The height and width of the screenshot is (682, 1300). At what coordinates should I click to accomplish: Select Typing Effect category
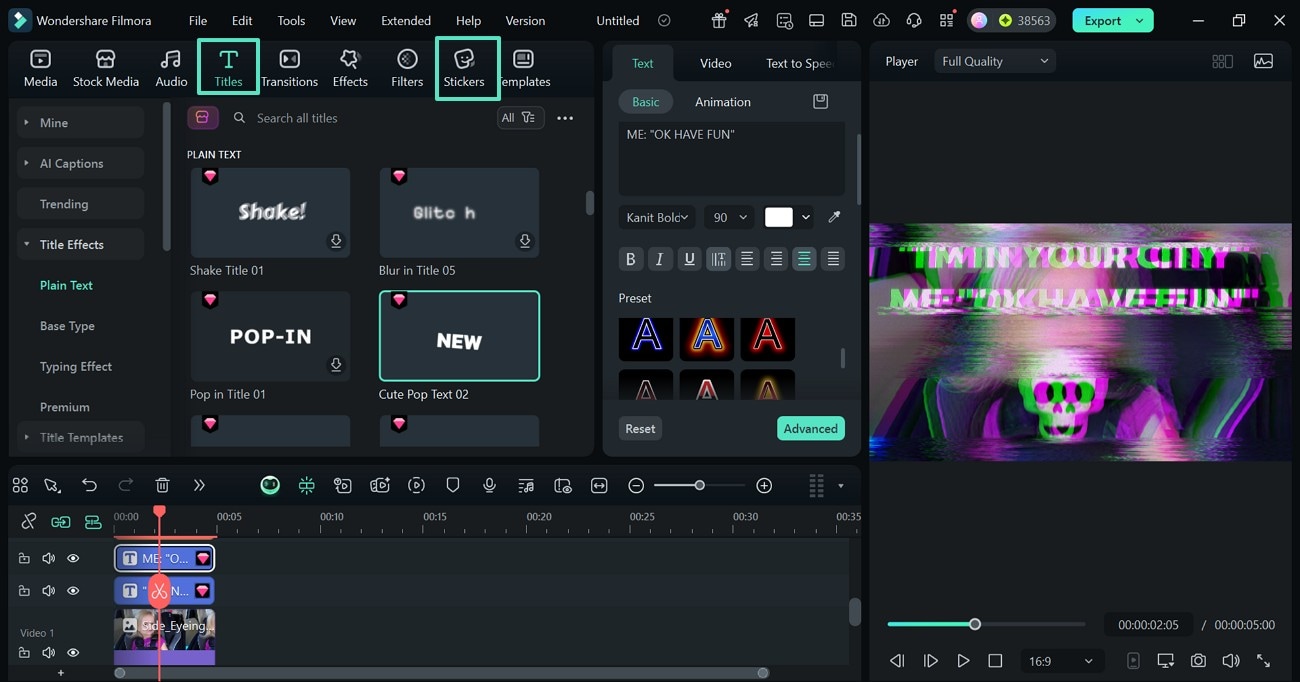76,366
